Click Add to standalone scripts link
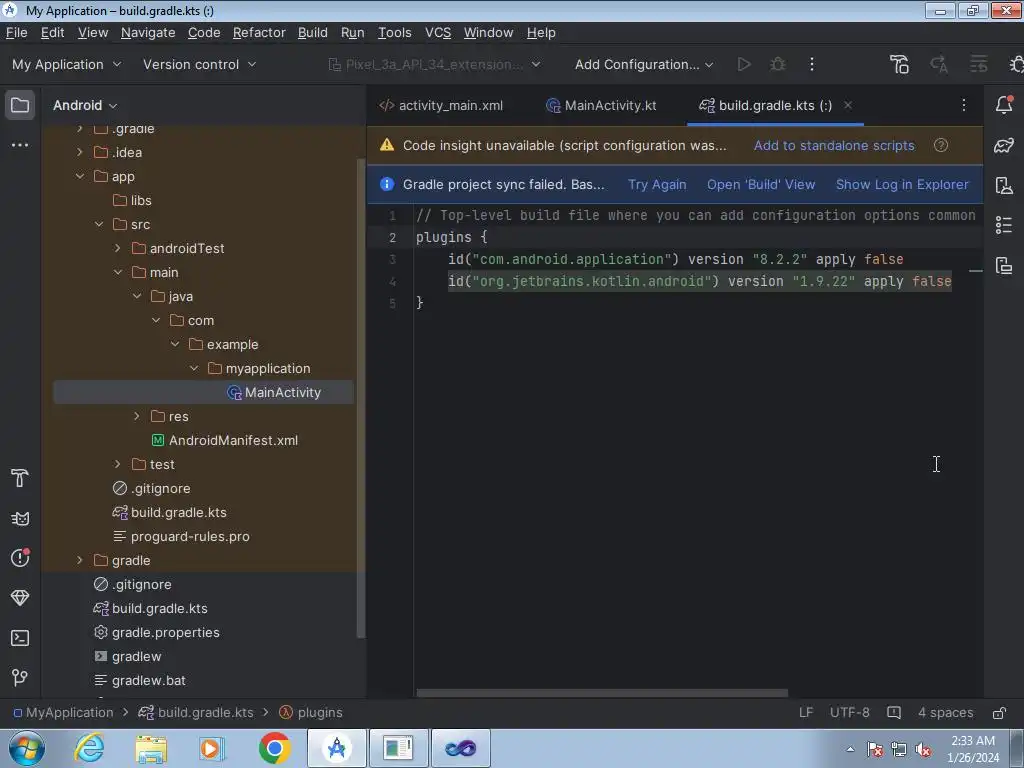Viewport: 1024px width, 768px height. click(x=834, y=145)
